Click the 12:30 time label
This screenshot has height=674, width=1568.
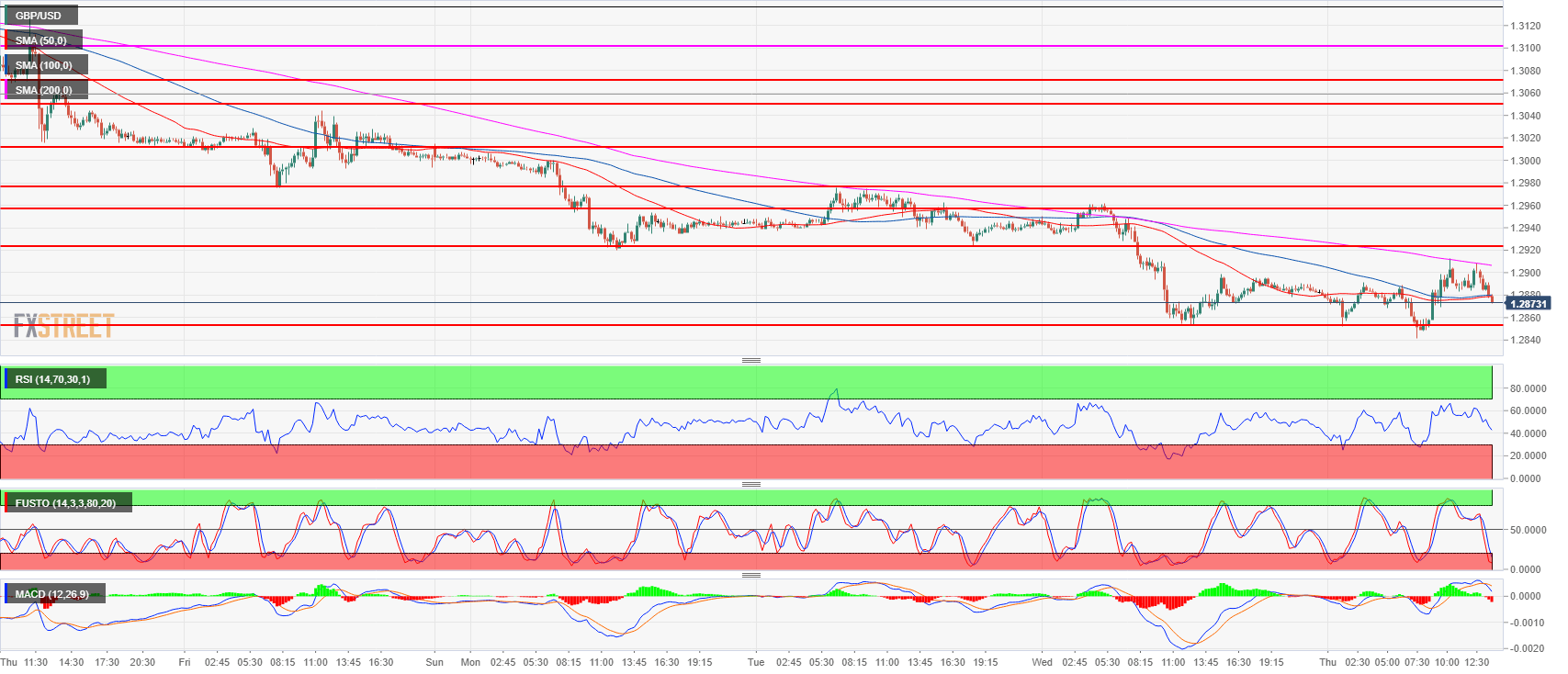click(1477, 662)
